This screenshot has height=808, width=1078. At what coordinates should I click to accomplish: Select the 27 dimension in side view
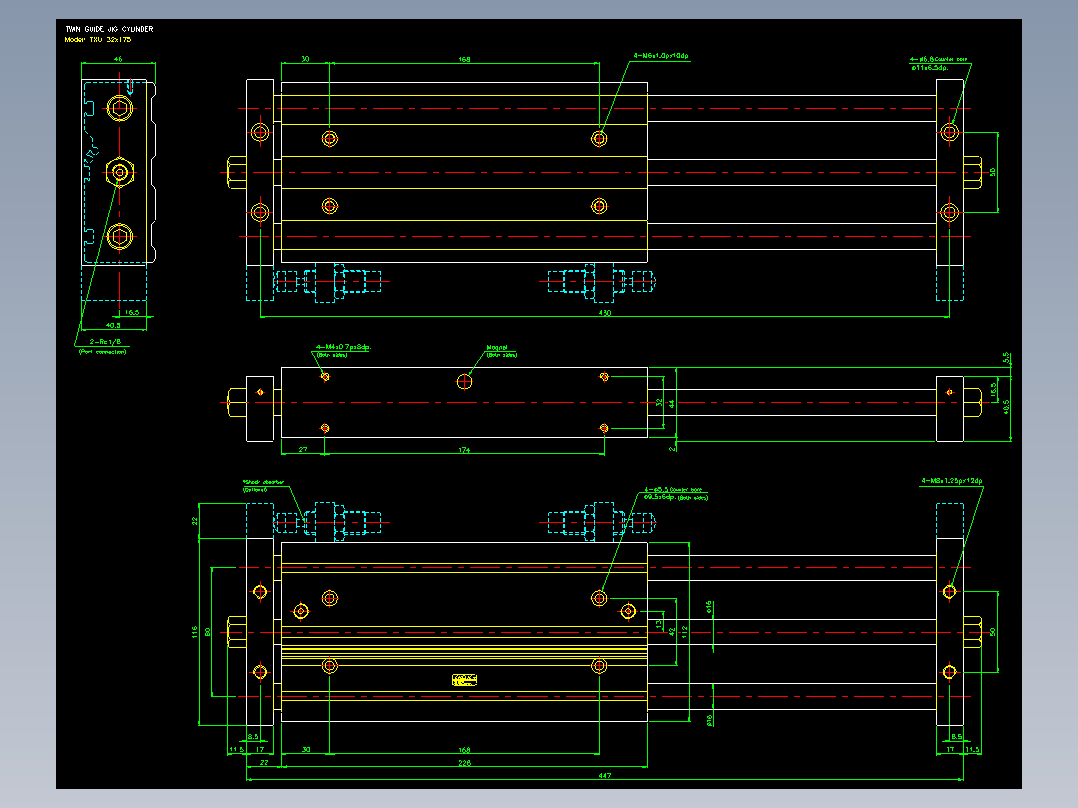(303, 450)
